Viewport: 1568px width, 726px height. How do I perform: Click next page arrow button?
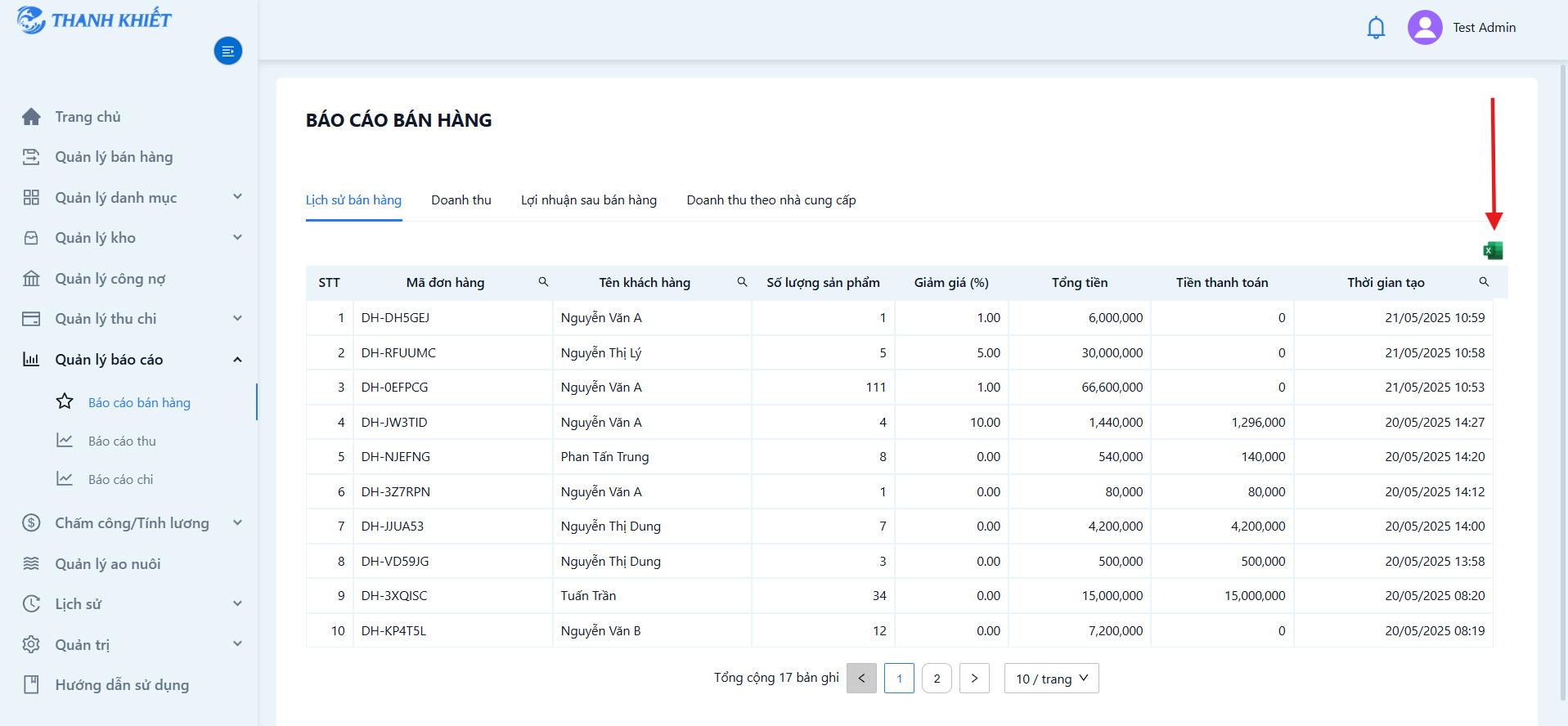coord(974,679)
